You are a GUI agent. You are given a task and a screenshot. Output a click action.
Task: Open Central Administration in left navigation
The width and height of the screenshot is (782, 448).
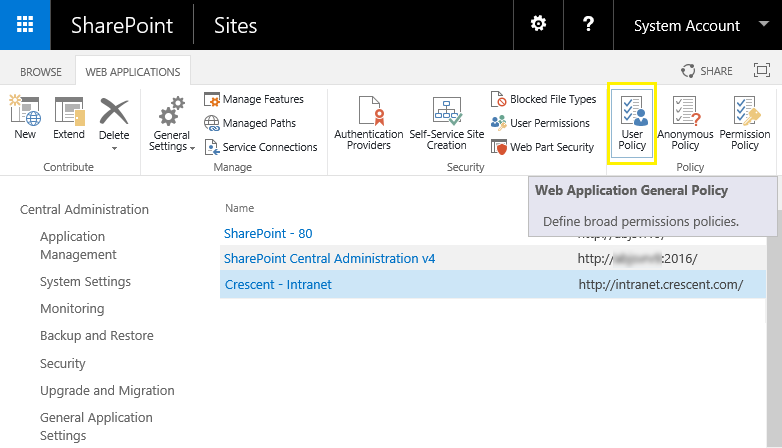tap(84, 210)
